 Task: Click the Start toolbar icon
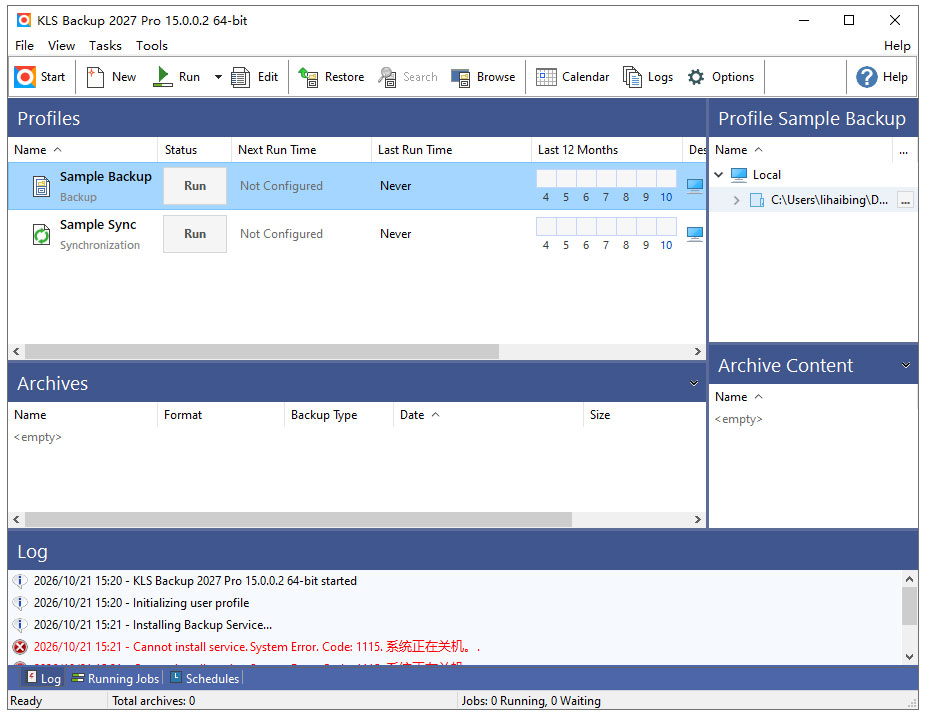[25, 77]
